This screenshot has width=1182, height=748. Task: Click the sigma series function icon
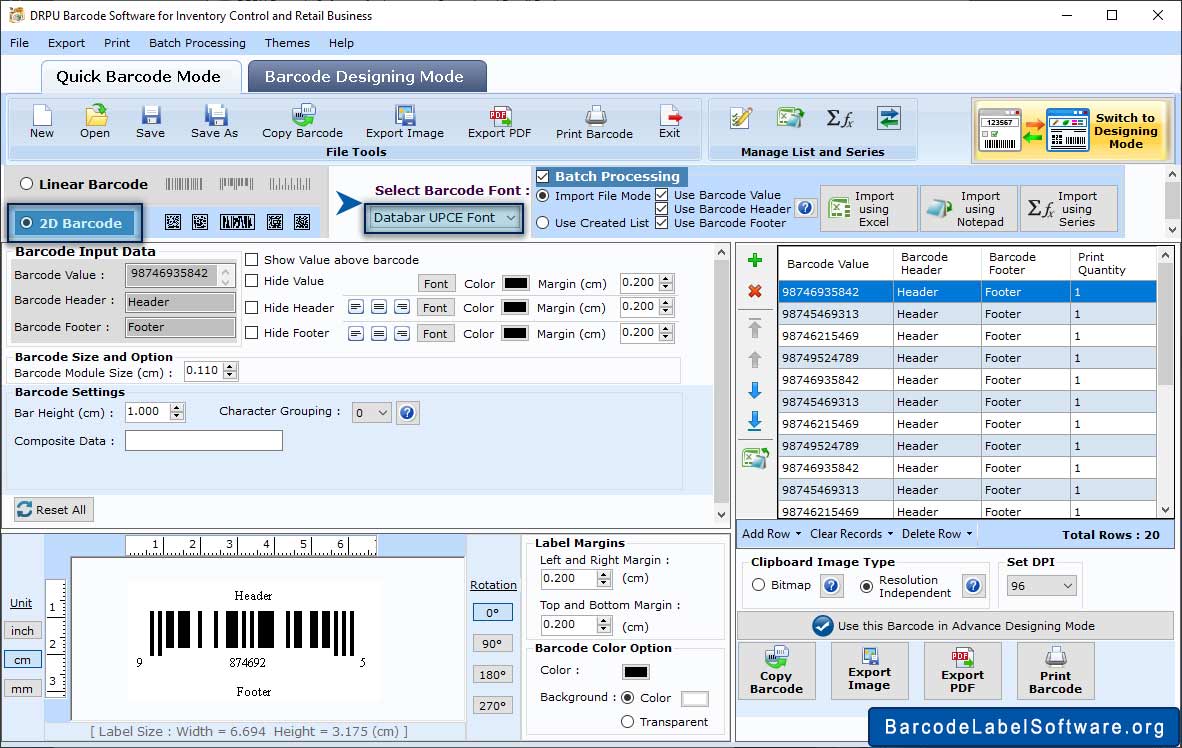pyautogui.click(x=840, y=118)
